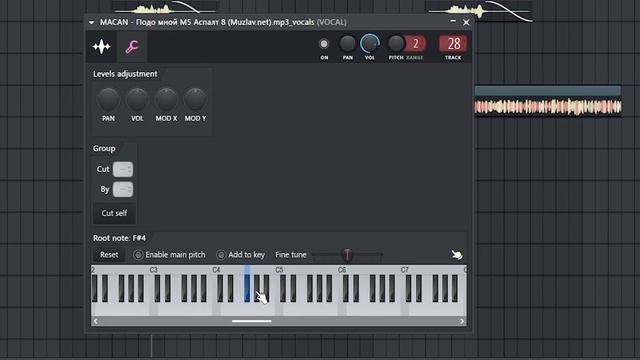This screenshot has width=640, height=360.
Task: Open the sample waveform settings tab
Action: point(102,47)
